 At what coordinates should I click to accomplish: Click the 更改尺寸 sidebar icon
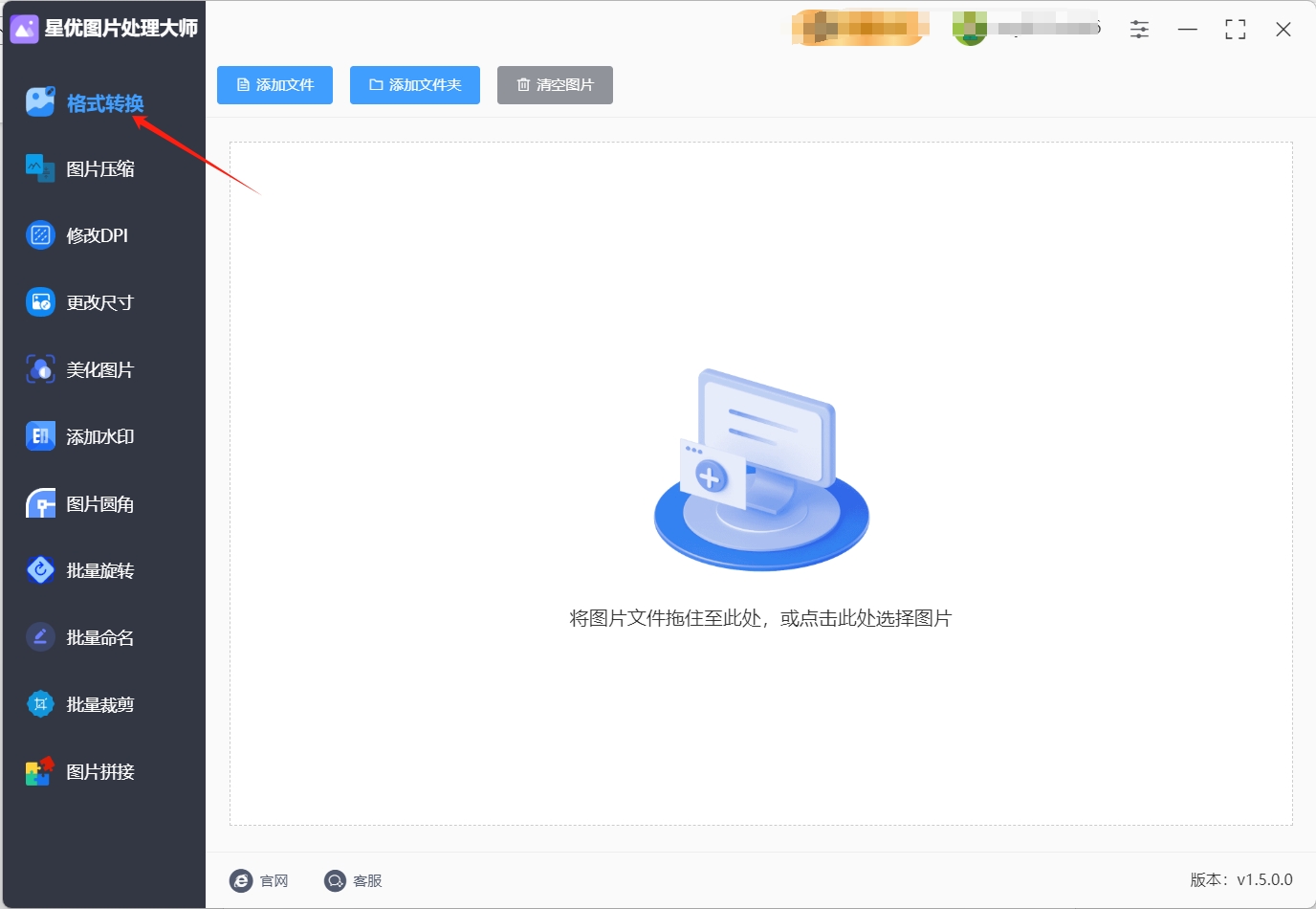[x=40, y=302]
